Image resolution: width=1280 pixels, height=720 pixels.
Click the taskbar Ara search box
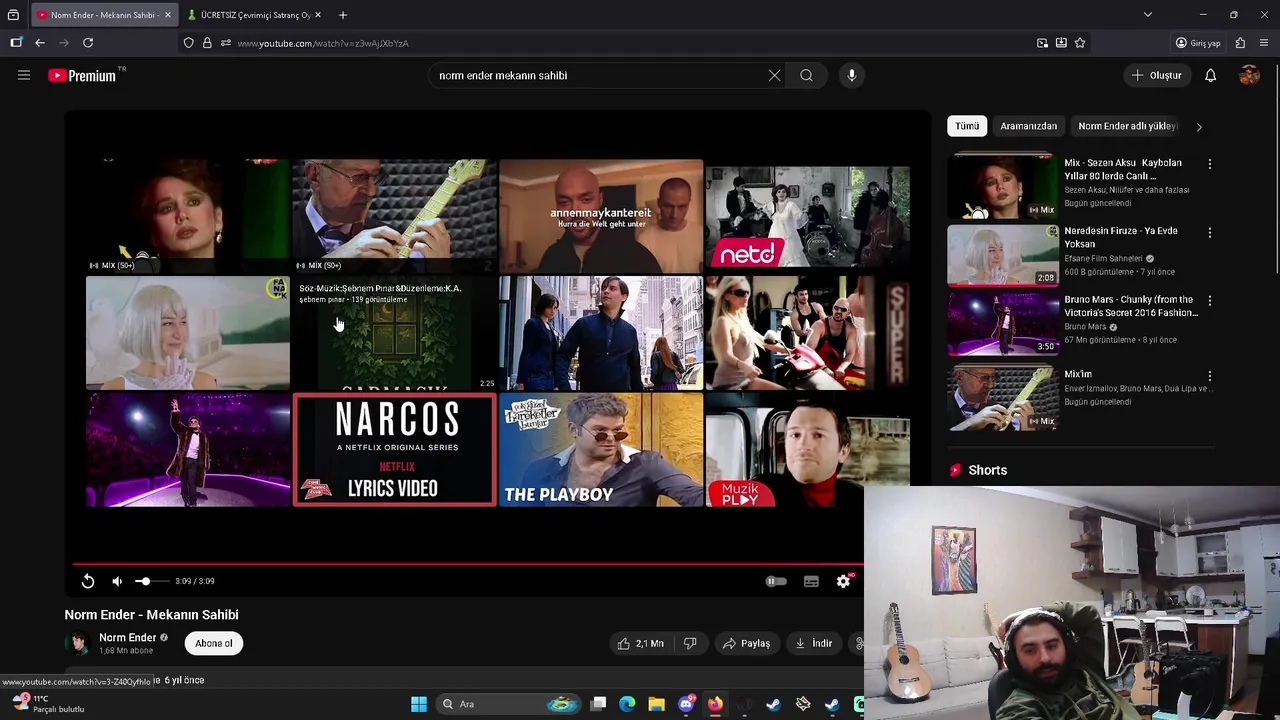coord(511,704)
